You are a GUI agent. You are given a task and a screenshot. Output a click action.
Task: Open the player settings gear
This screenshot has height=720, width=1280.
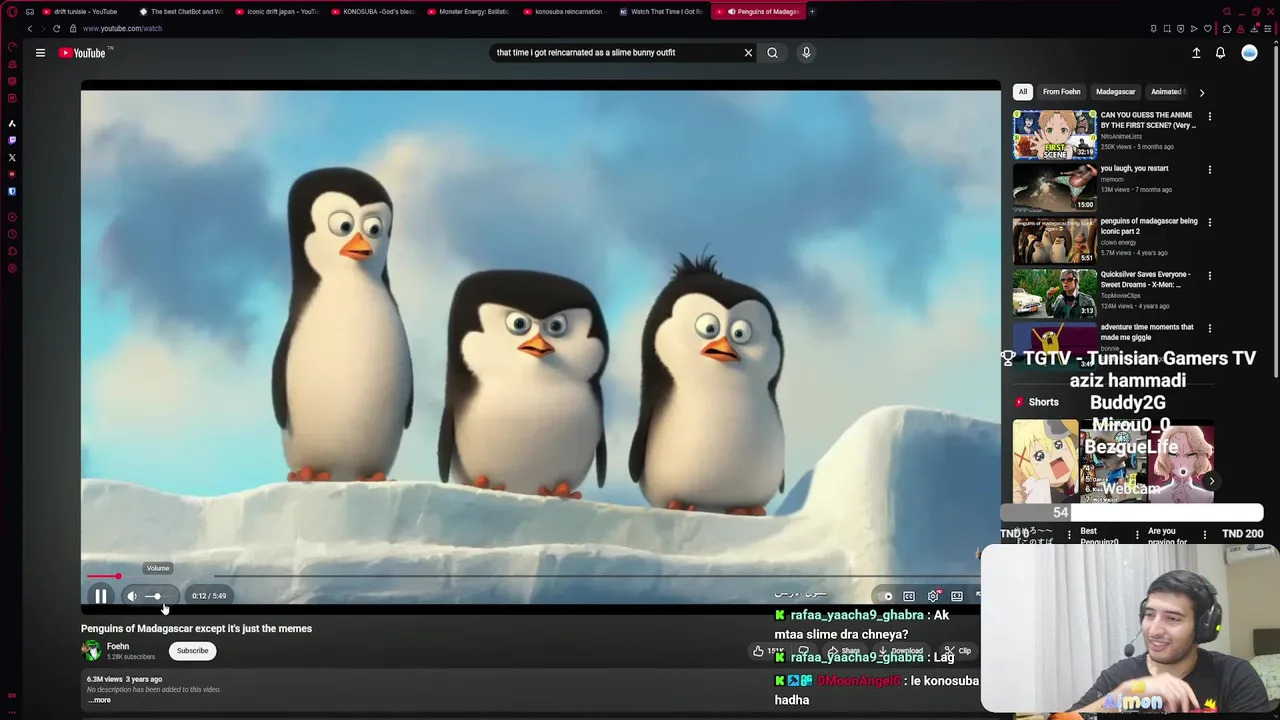(933, 596)
